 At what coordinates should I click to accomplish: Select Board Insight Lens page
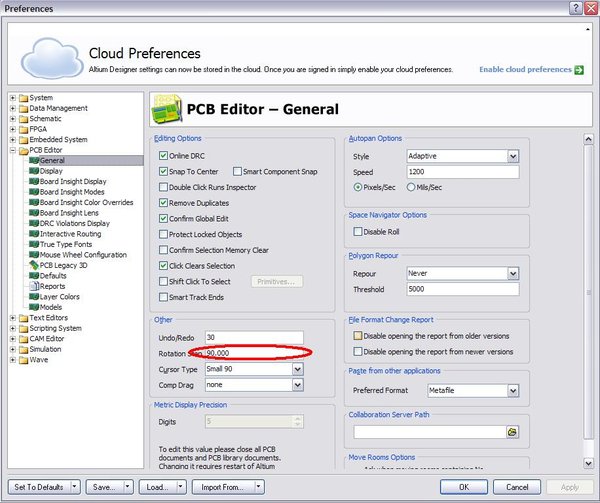pos(69,213)
